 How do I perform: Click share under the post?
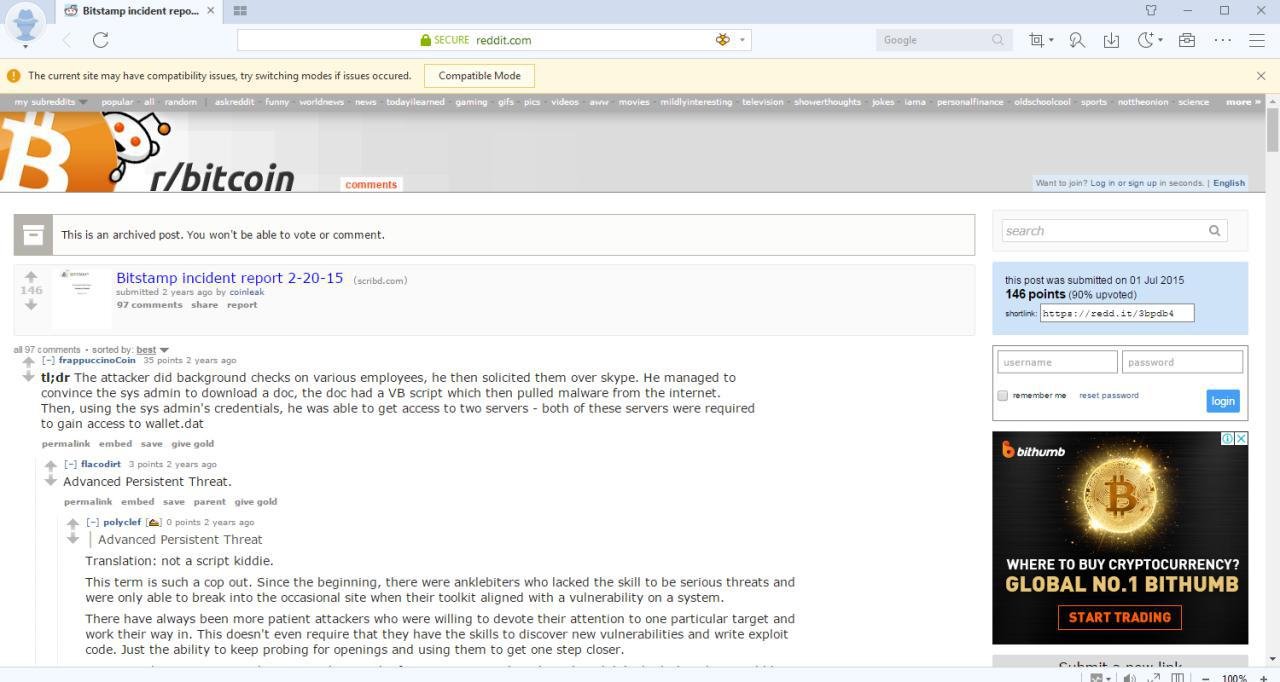pos(204,305)
